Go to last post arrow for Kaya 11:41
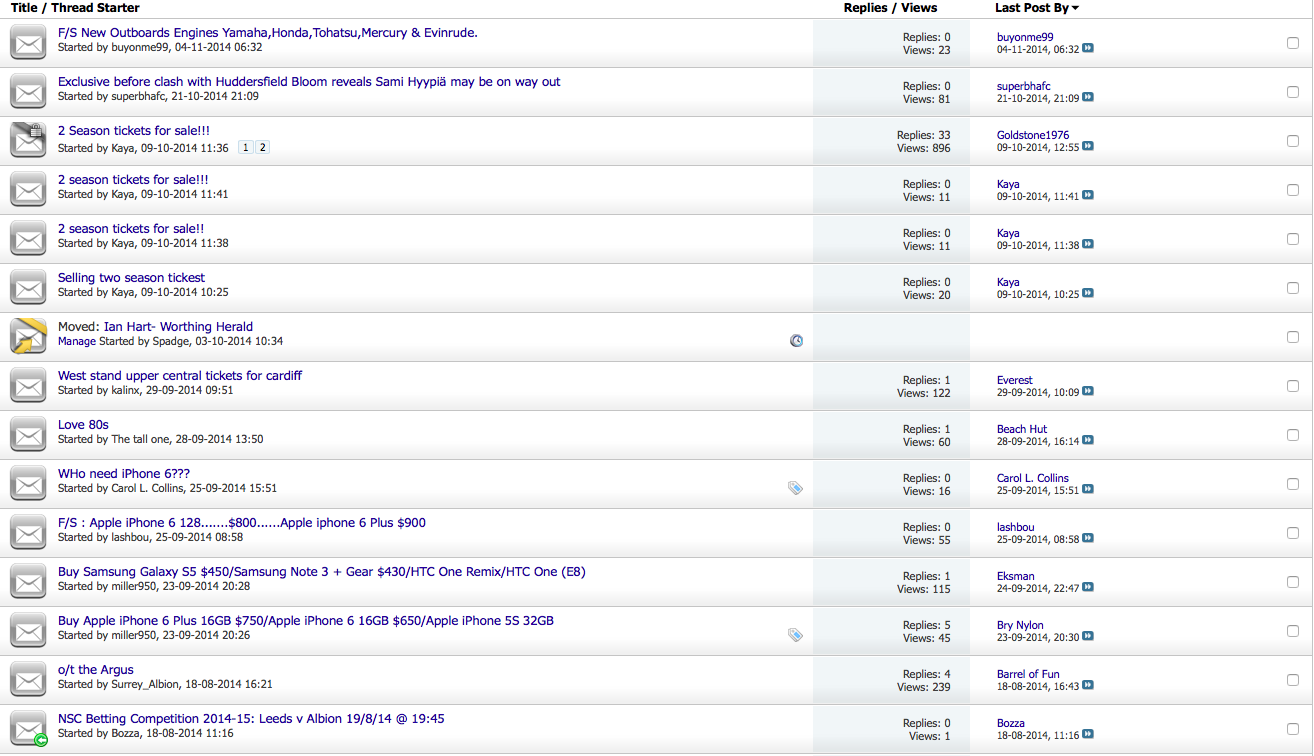This screenshot has height=756, width=1314. tap(1088, 195)
